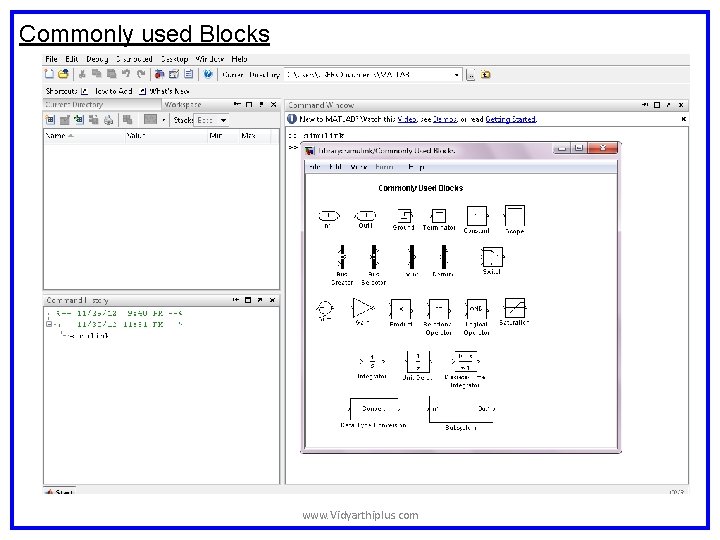Open the Debug menu

tap(97, 59)
